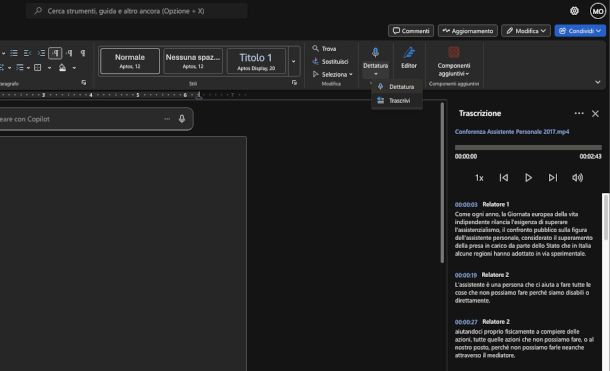This screenshot has width=610, height=371.
Task: Jump to timestamp 00:00:27
Action: coord(466,322)
